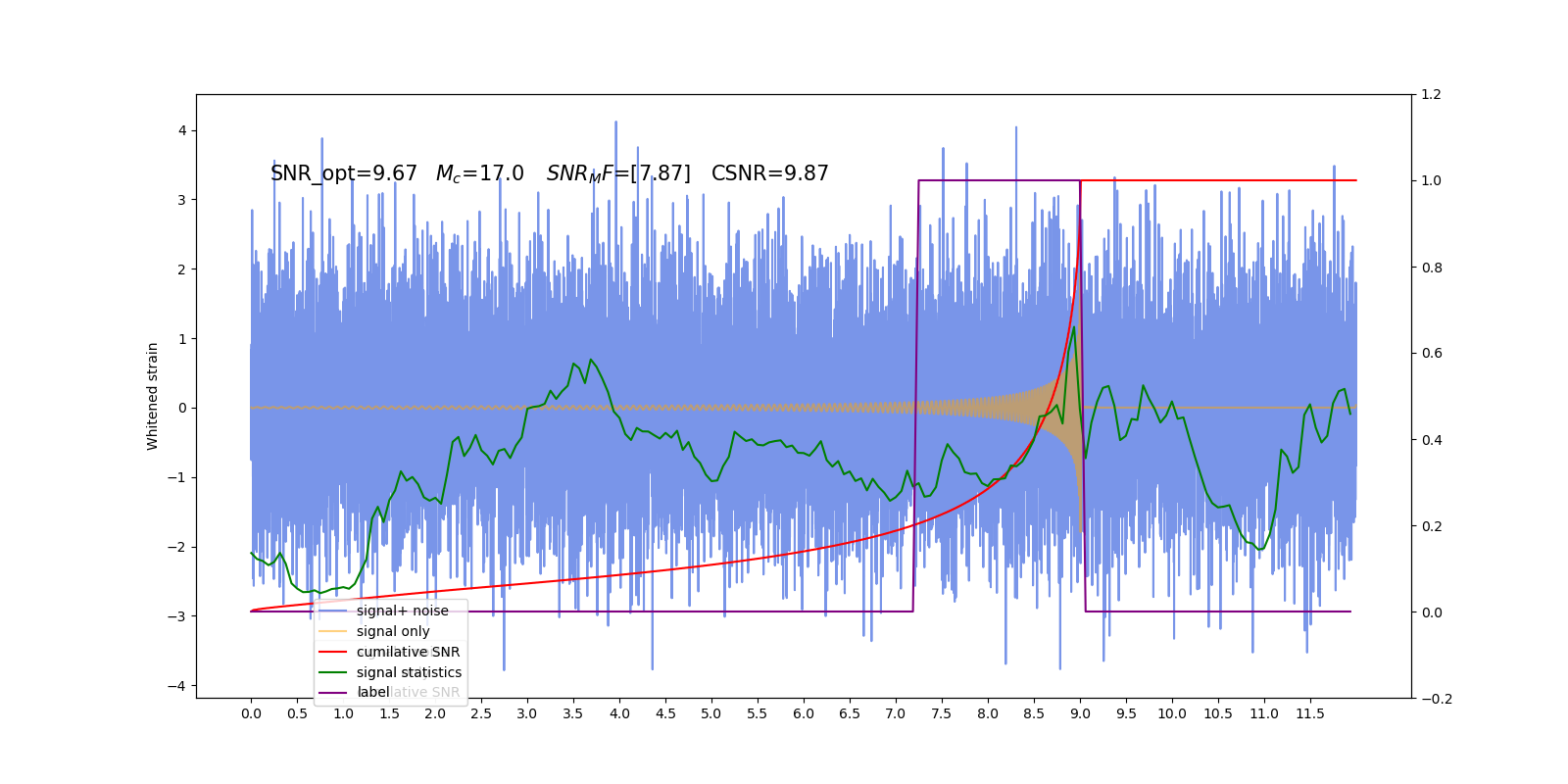Click the 'Whitened strain' y-axis label

(153, 396)
